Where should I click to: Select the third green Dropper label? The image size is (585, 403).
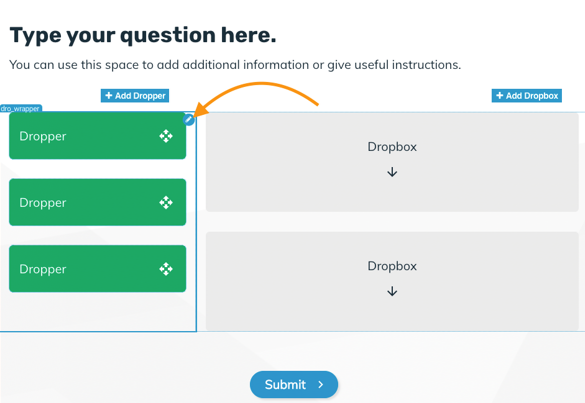[x=43, y=269]
